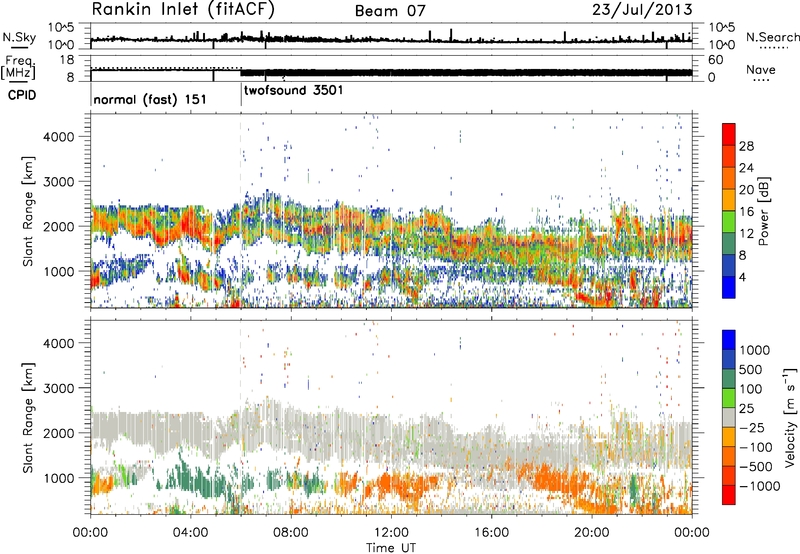
Task: Click the 'N.Sky' legend label
Action: point(19,37)
